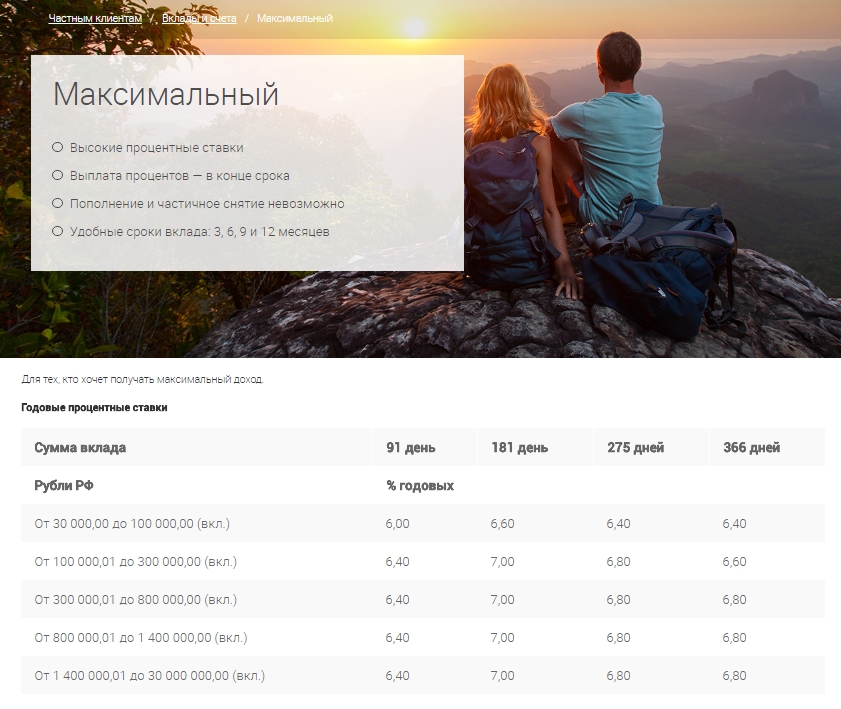Click the '275 дней' column header
Image resolution: width=841 pixels, height=709 pixels.
635,448
